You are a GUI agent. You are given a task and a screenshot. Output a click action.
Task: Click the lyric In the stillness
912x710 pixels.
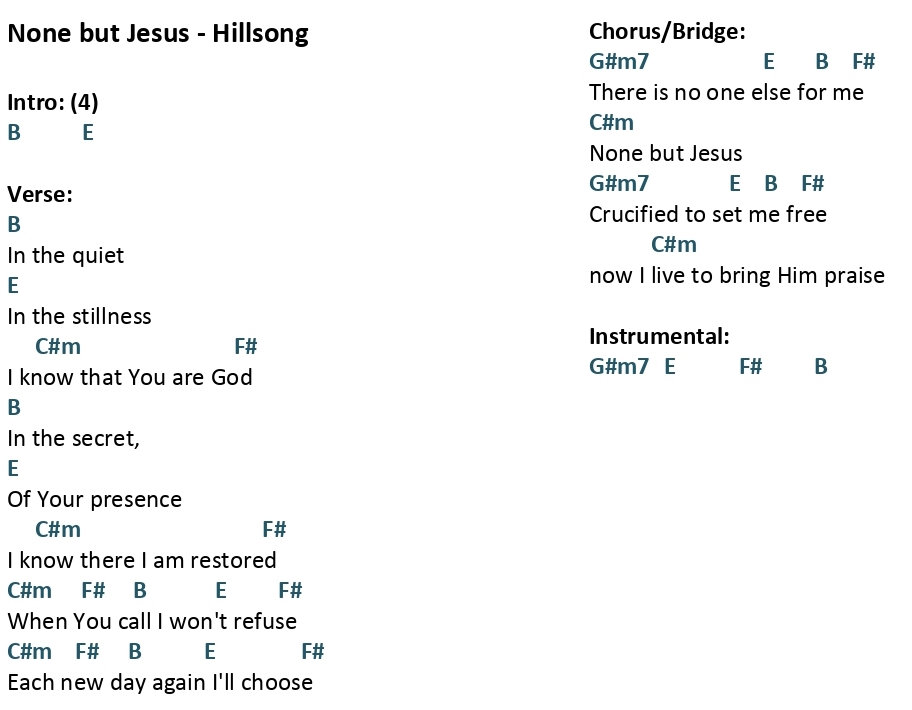79,316
